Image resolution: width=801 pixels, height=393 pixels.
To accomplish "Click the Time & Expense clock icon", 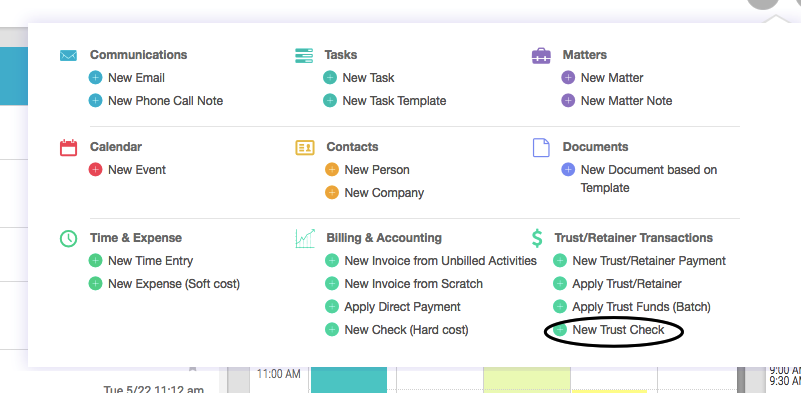I will coord(68,238).
